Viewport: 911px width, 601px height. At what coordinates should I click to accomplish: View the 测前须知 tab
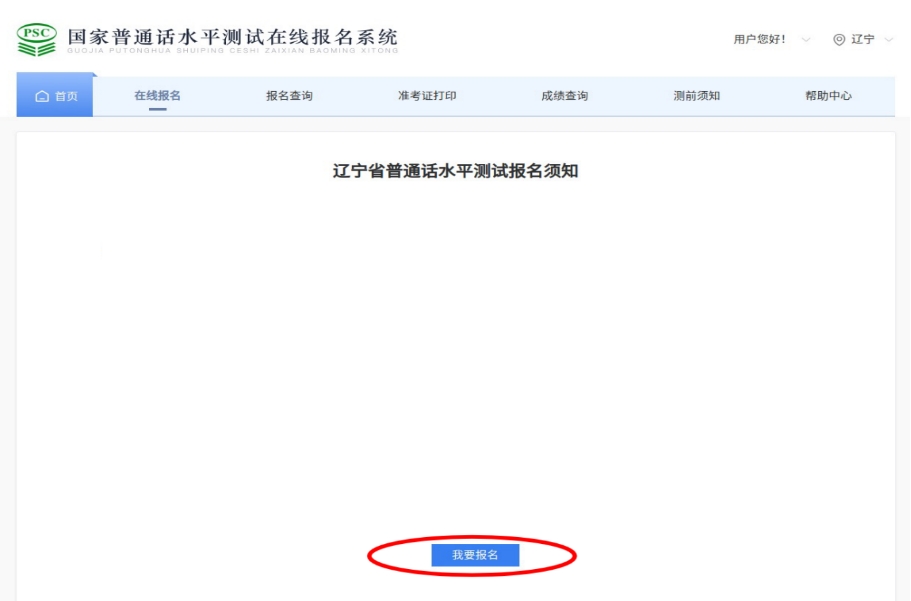pos(696,96)
